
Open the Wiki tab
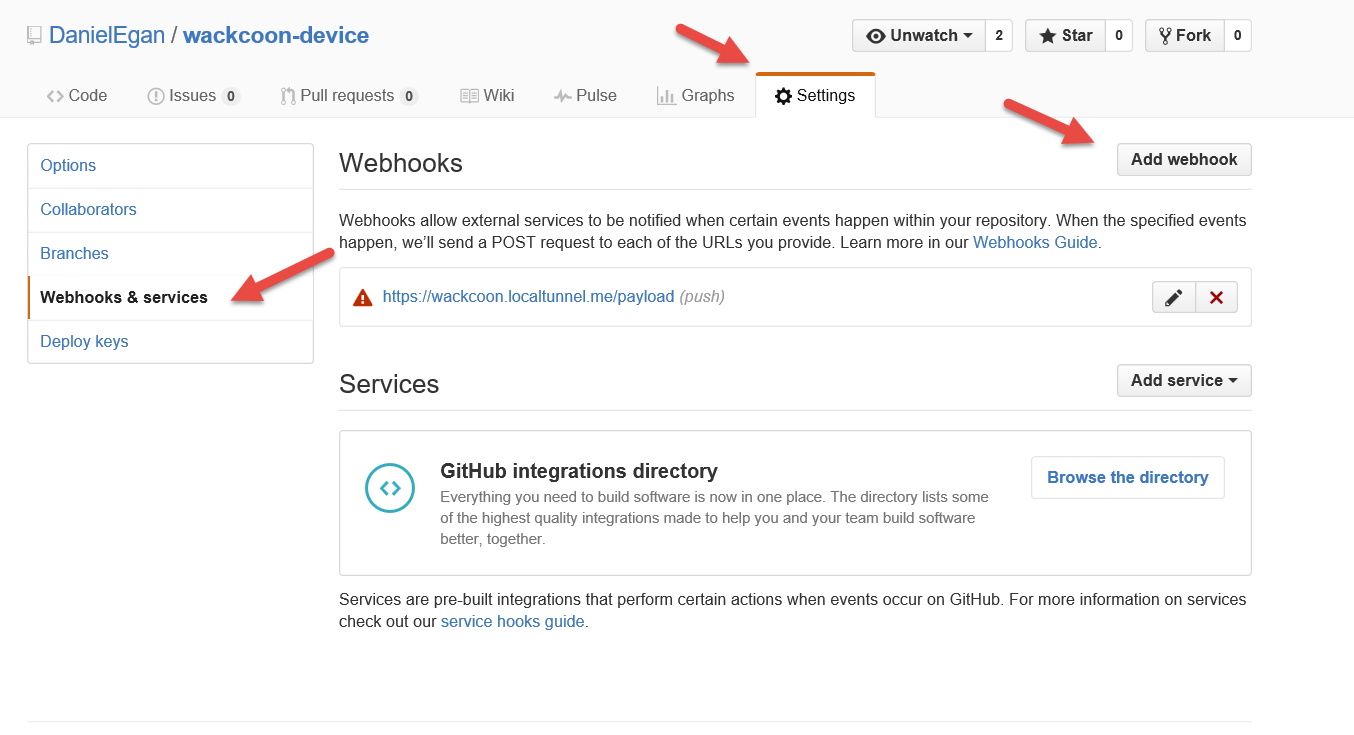487,96
